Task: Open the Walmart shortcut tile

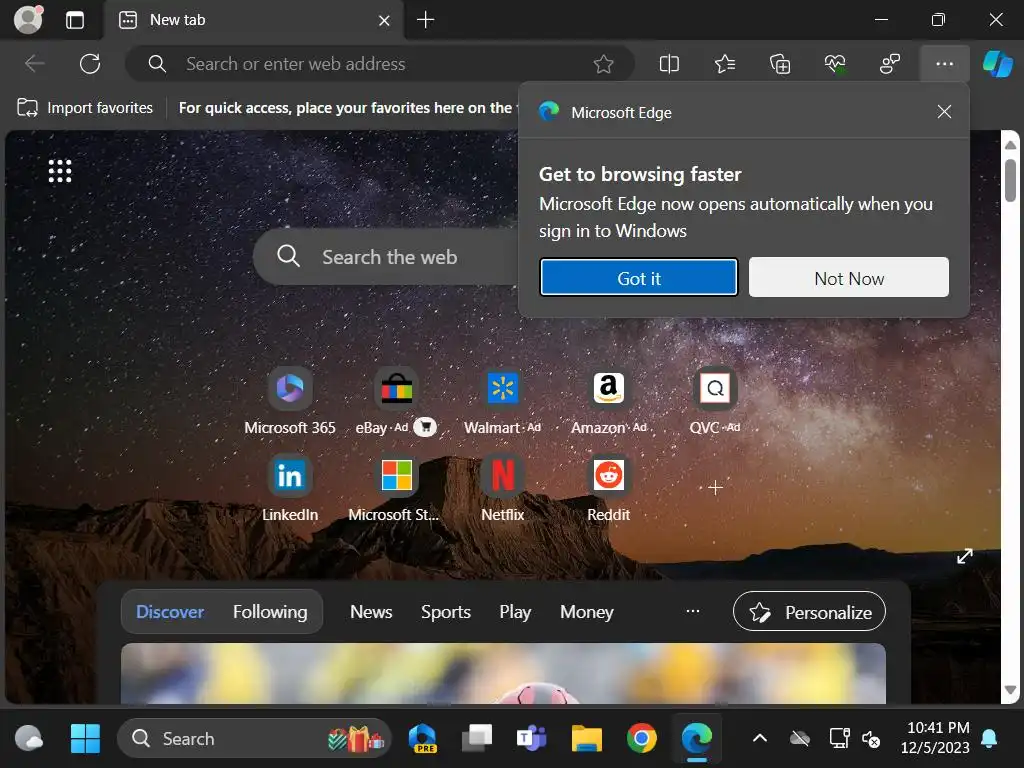Action: 502,401
